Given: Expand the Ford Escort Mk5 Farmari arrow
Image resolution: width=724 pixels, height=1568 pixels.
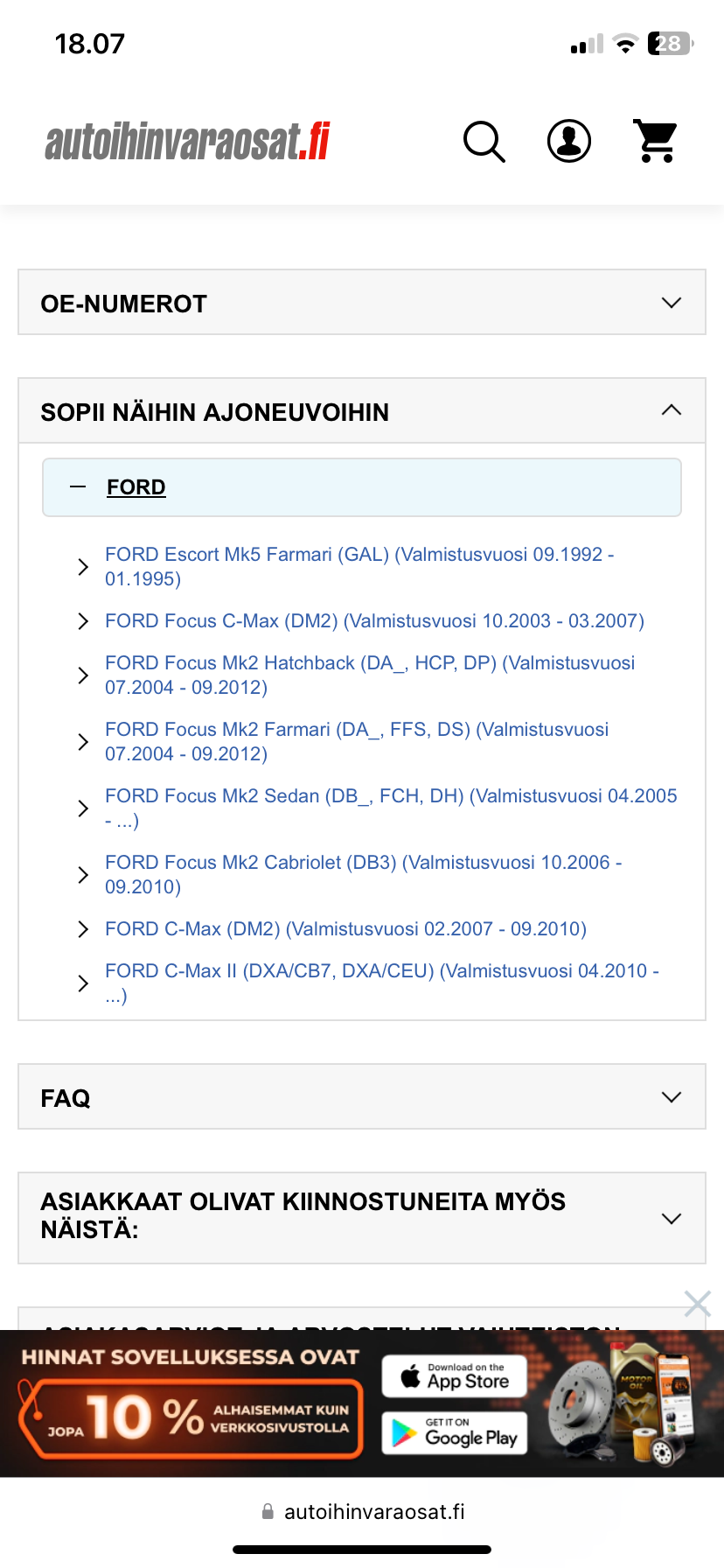Looking at the screenshot, I should (x=83, y=567).
